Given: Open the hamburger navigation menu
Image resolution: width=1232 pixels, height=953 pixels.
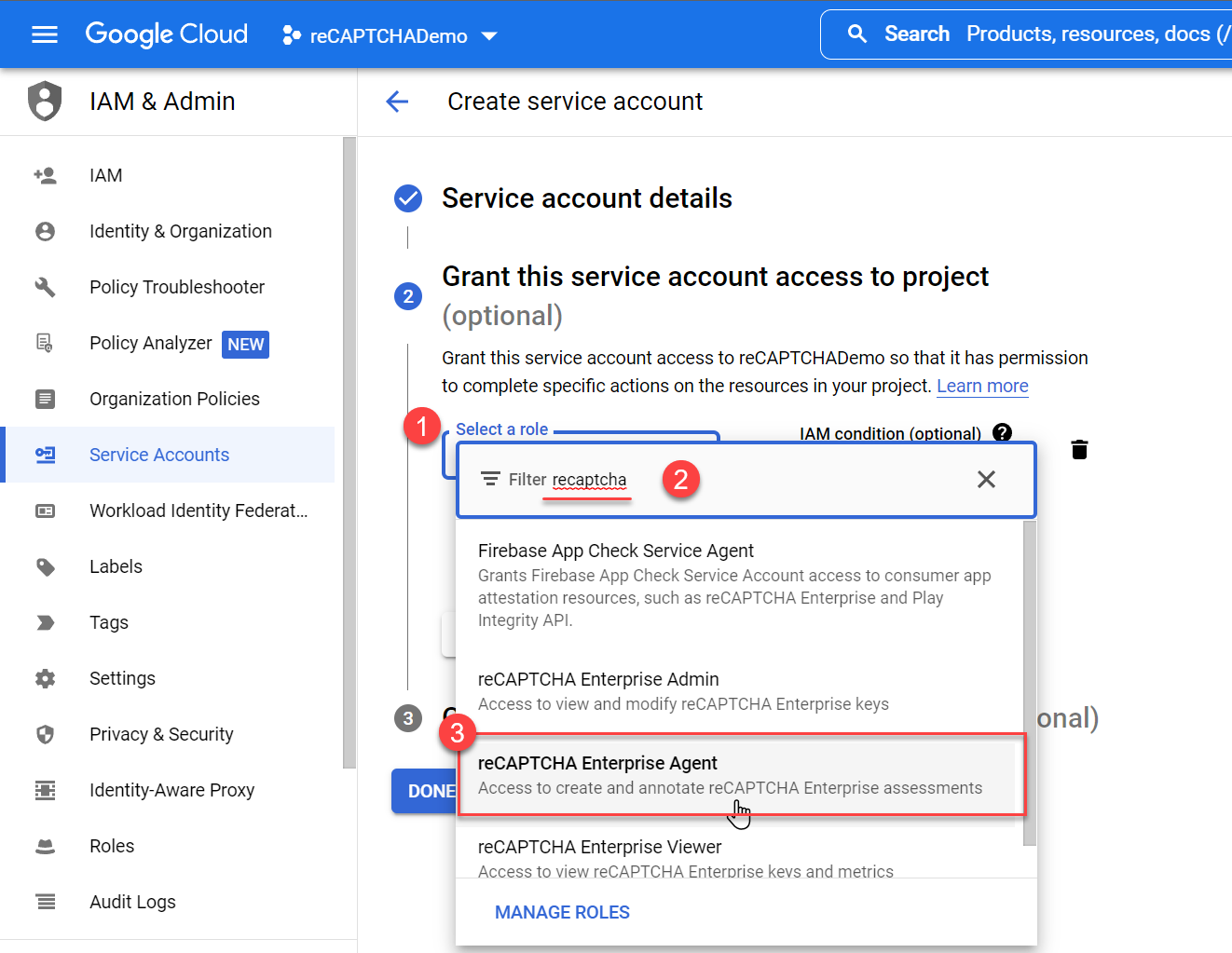Looking at the screenshot, I should [45, 35].
